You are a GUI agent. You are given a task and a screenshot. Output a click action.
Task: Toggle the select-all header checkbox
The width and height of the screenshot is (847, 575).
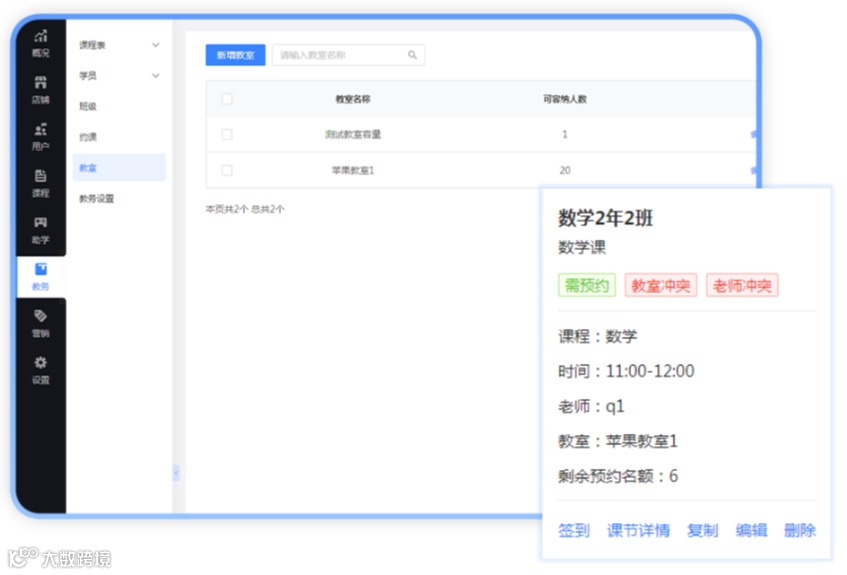(x=227, y=99)
